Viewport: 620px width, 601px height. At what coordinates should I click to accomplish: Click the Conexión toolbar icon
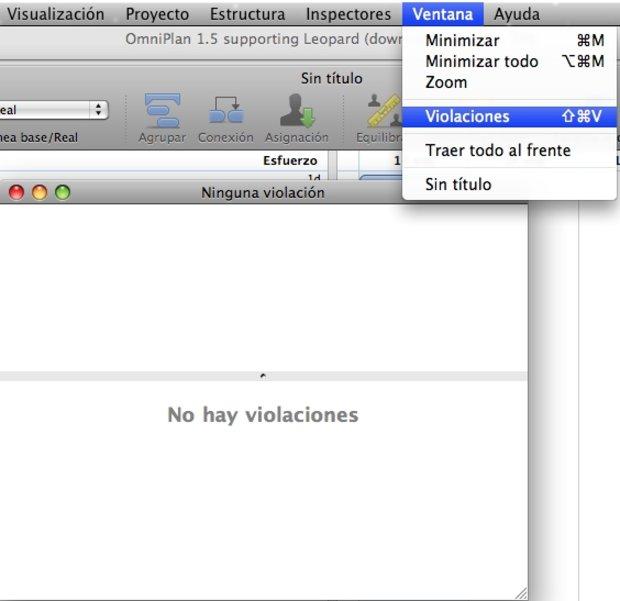(x=226, y=111)
